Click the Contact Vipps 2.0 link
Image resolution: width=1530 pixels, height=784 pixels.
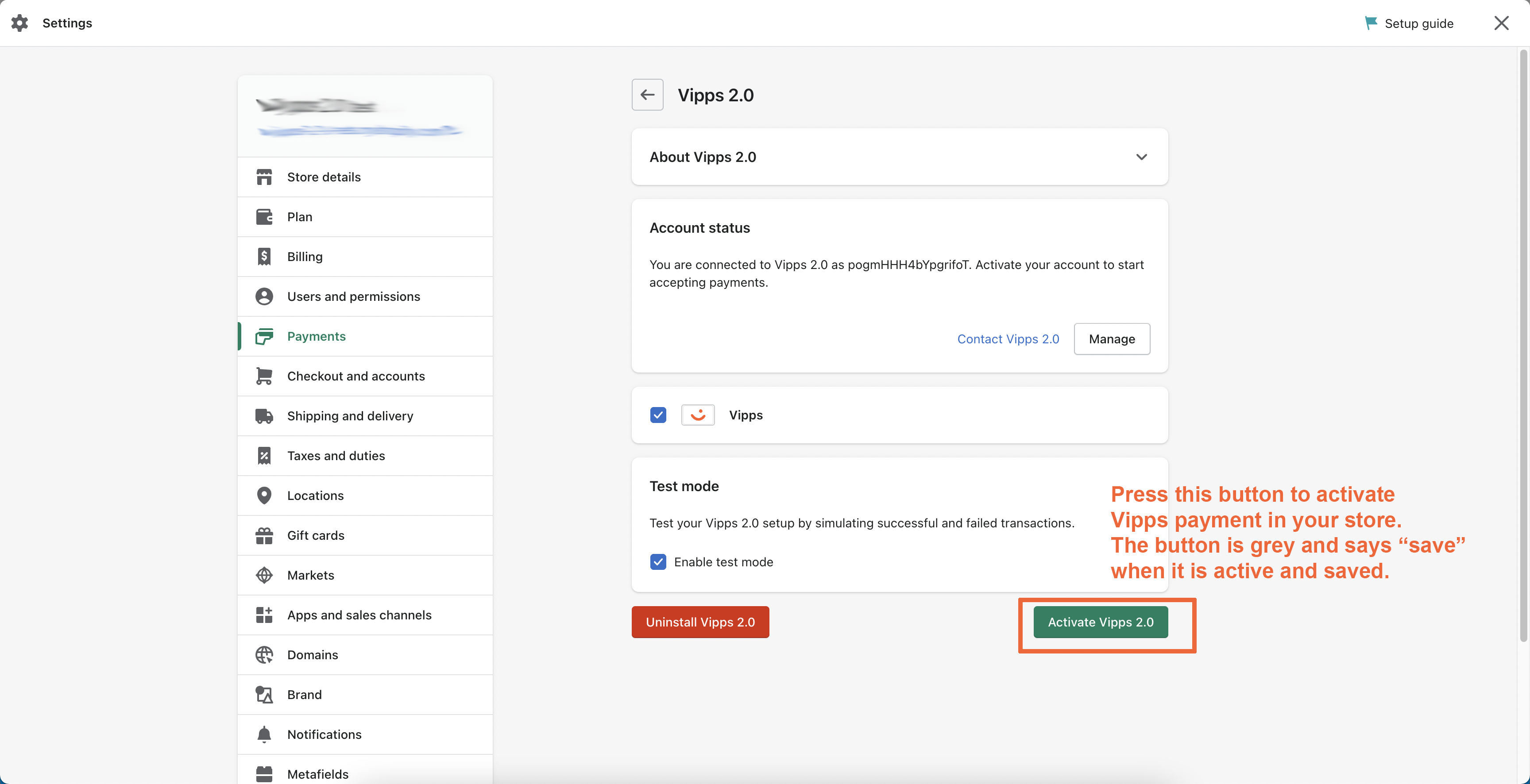(x=1007, y=339)
